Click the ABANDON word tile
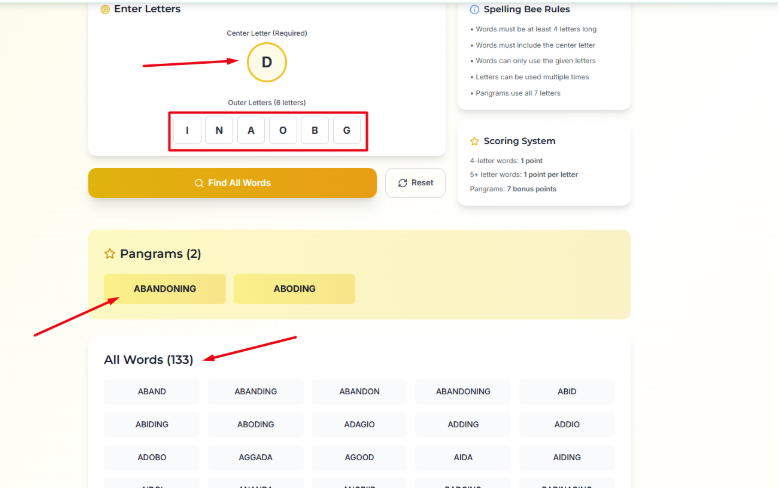 [359, 392]
